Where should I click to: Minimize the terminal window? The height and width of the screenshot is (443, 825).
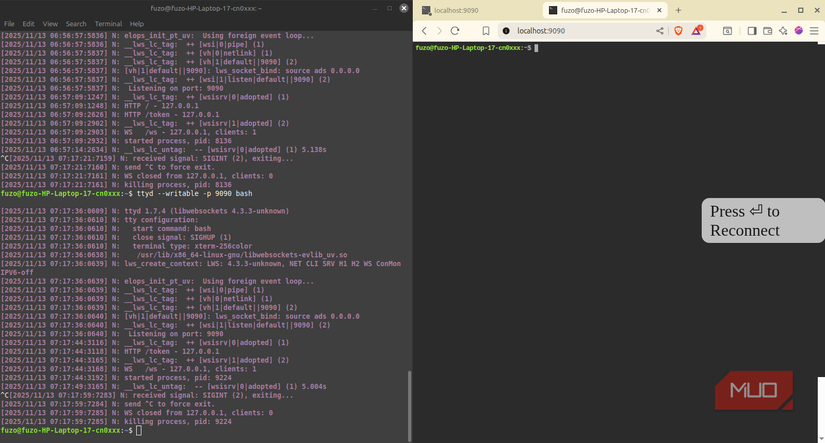pyautogui.click(x=375, y=8)
